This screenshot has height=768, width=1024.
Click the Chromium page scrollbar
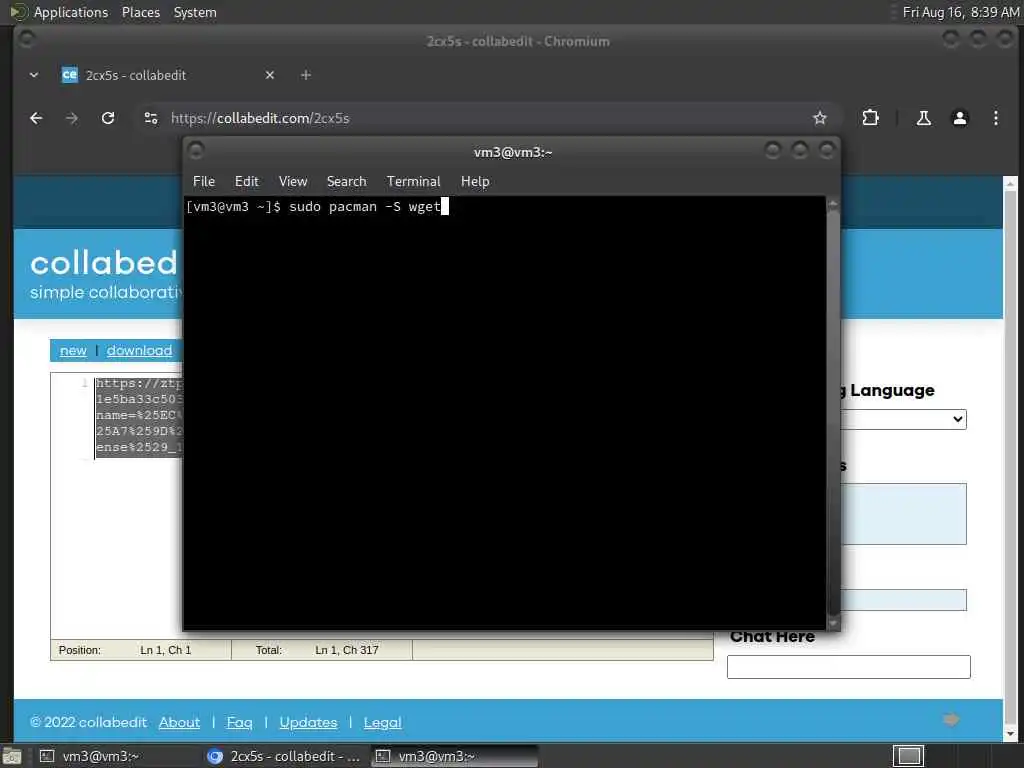pyautogui.click(x=1010, y=457)
